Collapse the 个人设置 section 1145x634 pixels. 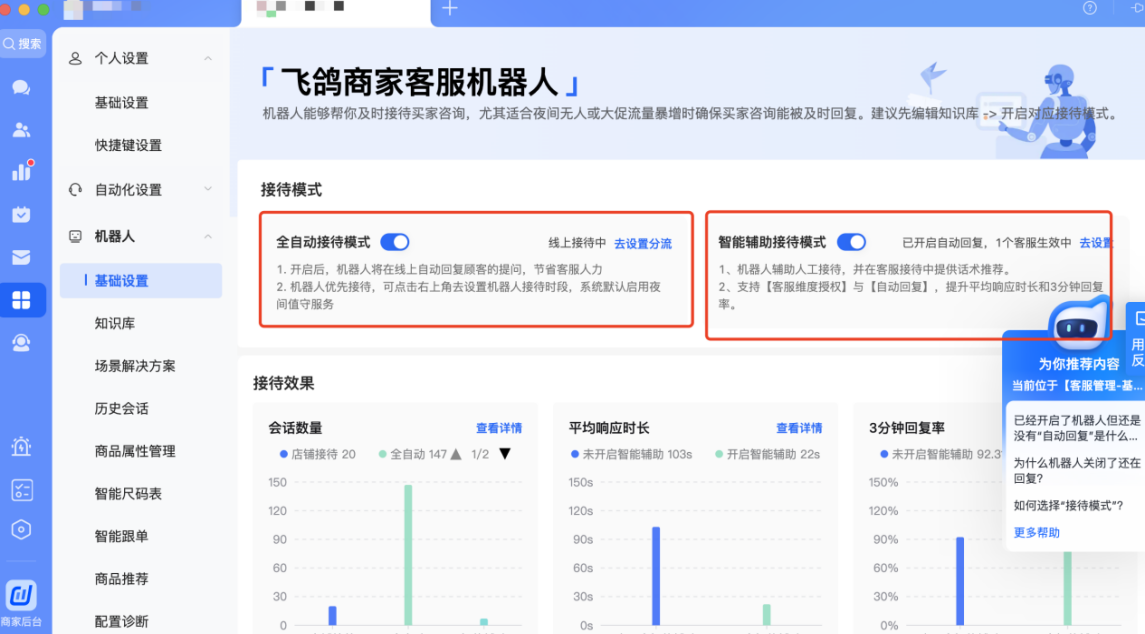(x=208, y=59)
